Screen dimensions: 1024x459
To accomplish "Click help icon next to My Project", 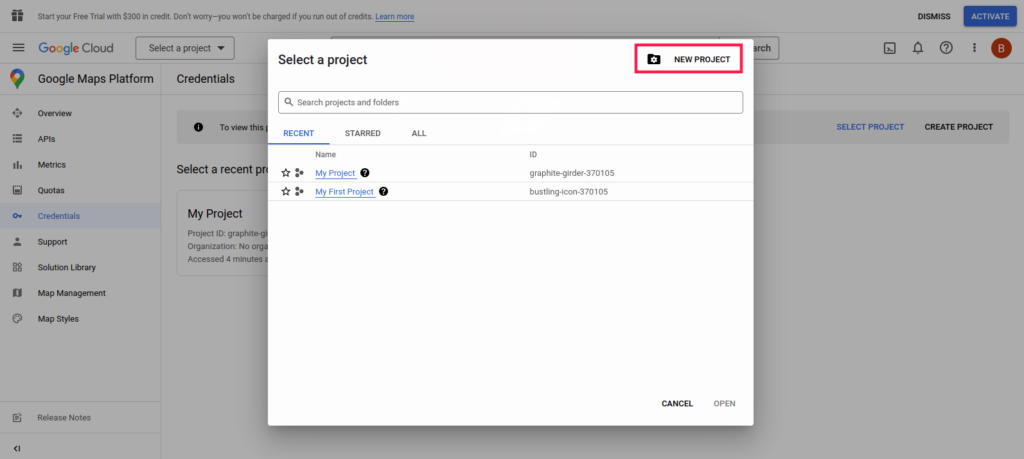I will click(365, 173).
